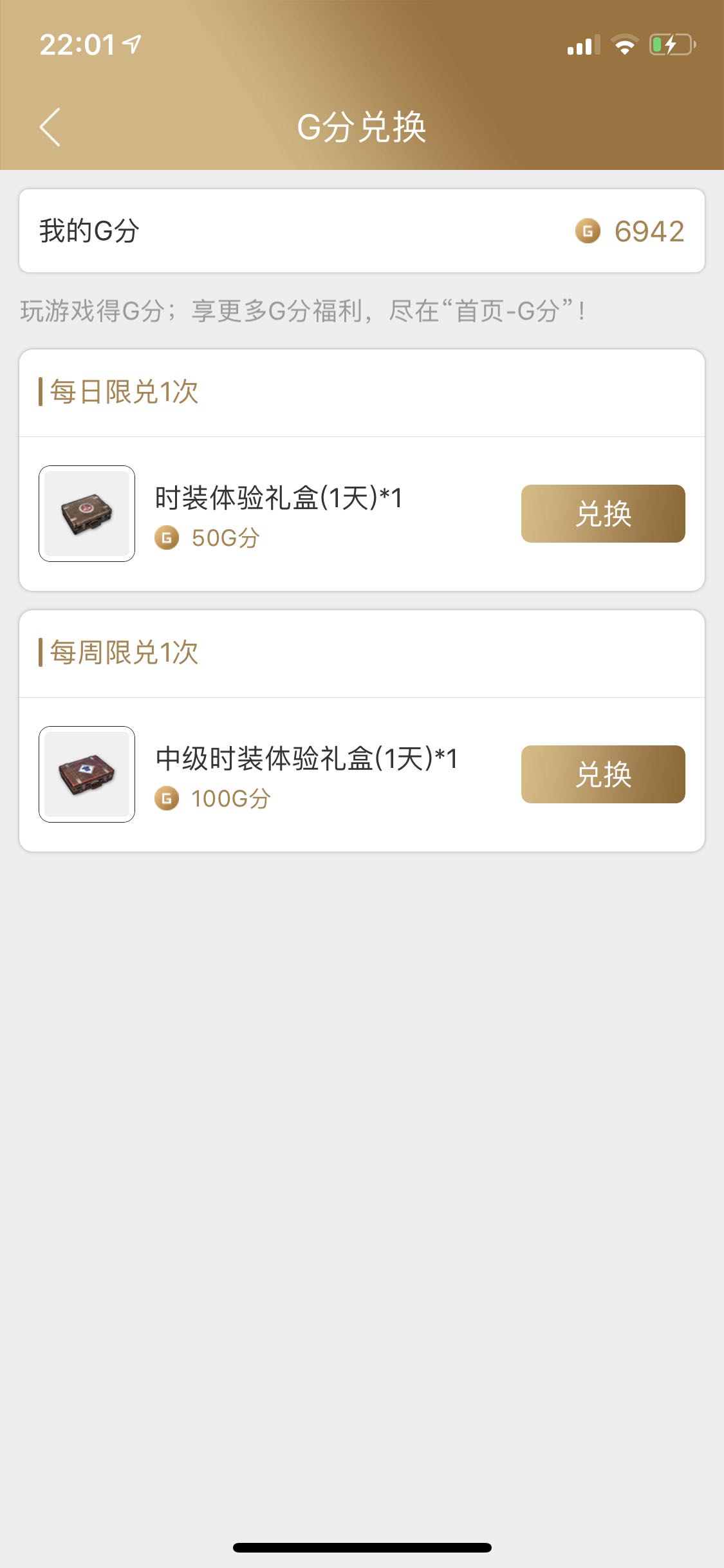724x1568 pixels.
Task: Tap the 每周限兑1次 section header
Action: [x=124, y=653]
